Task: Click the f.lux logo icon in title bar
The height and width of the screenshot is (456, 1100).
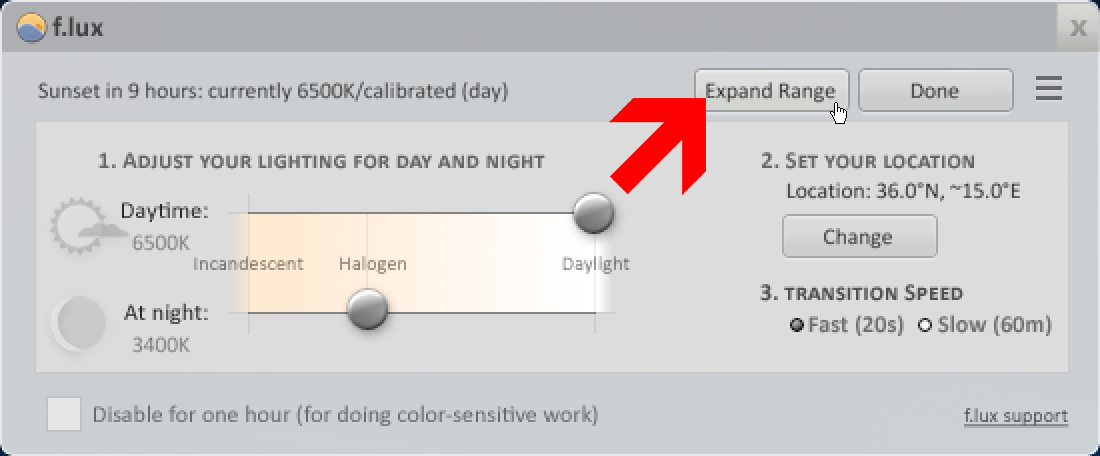Action: click(x=31, y=28)
